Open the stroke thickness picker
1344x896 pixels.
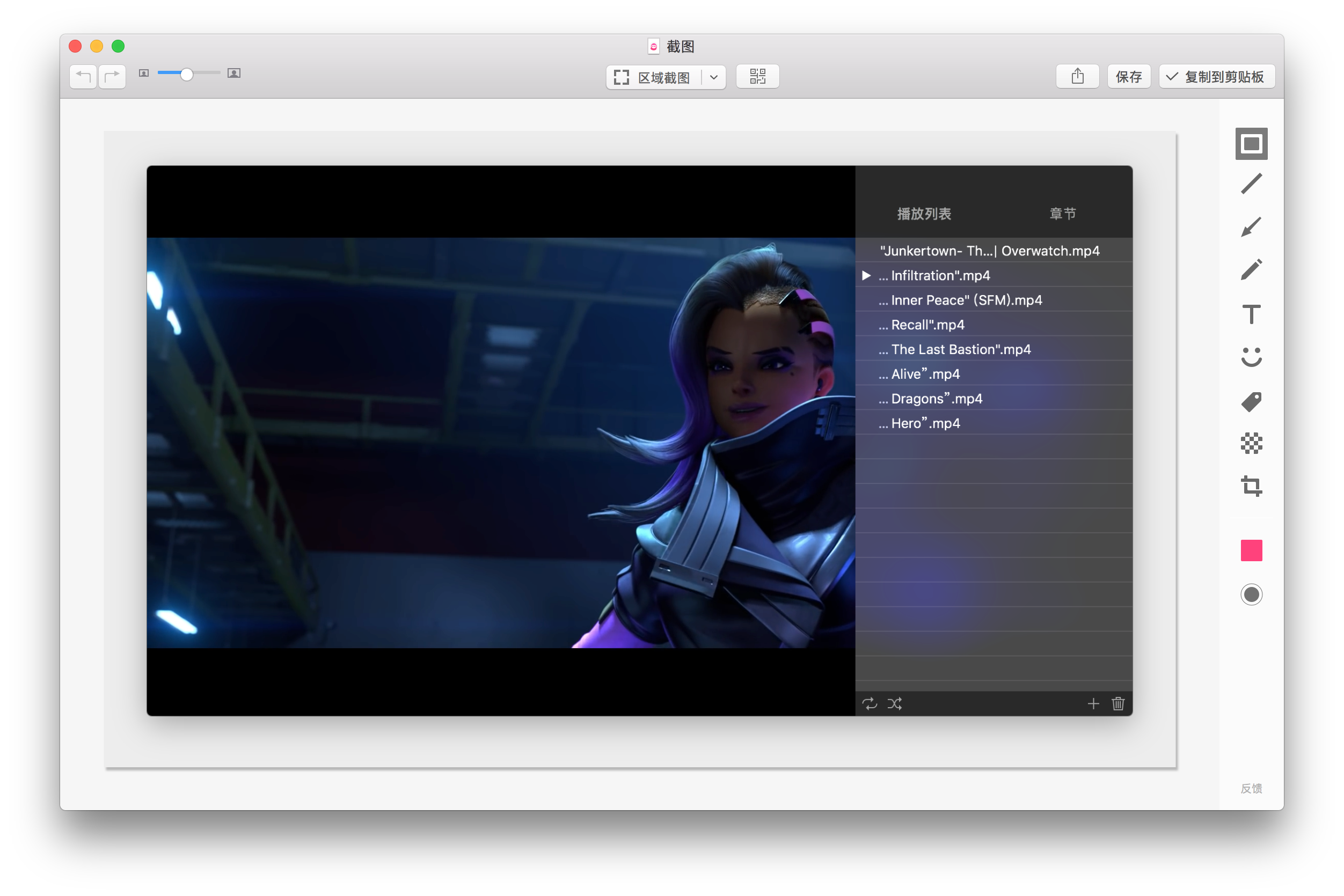[1251, 594]
